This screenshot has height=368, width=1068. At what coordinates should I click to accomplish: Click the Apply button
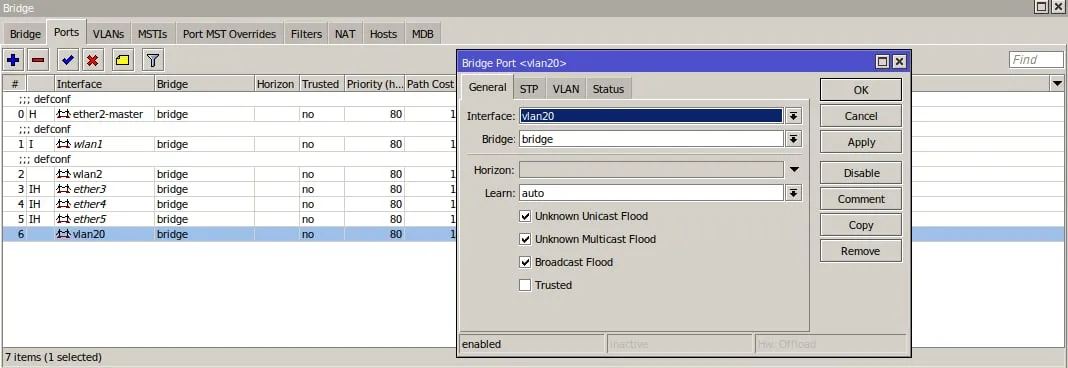point(861,142)
